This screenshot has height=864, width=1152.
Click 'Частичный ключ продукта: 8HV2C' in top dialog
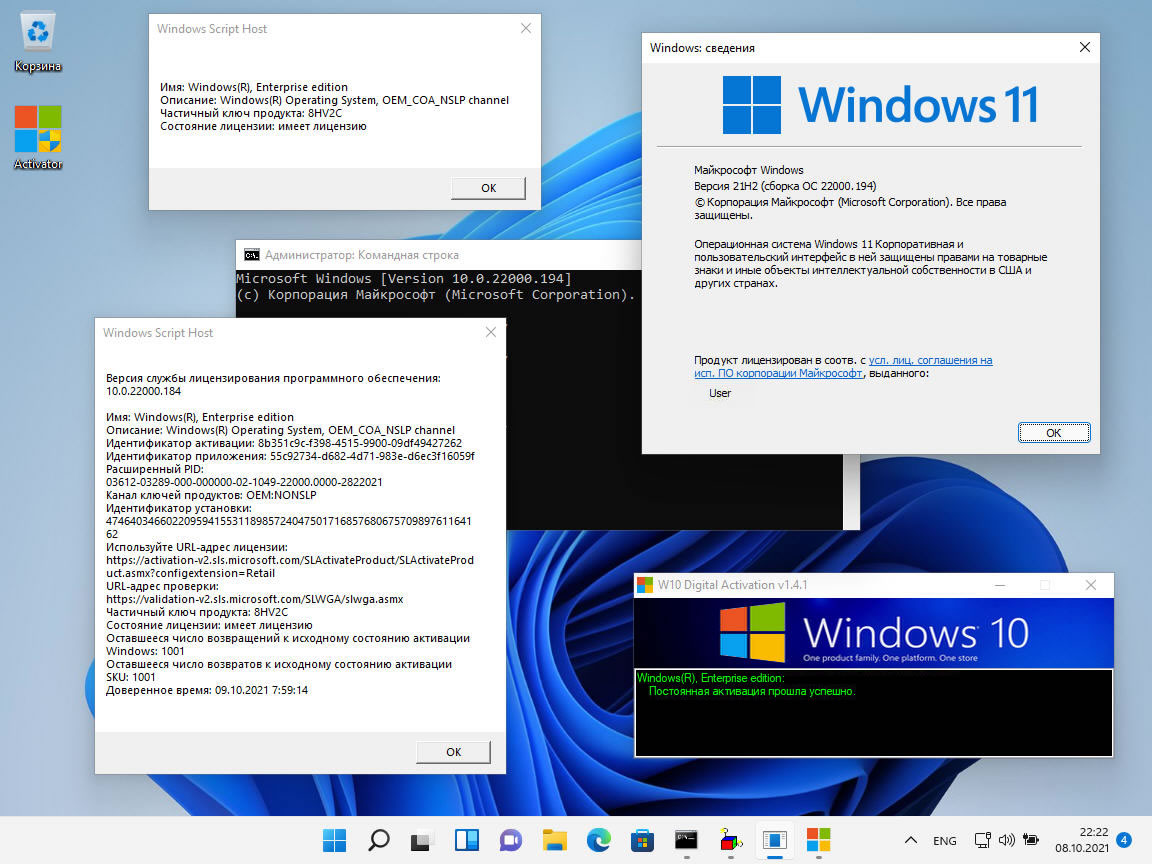pyautogui.click(x=251, y=113)
